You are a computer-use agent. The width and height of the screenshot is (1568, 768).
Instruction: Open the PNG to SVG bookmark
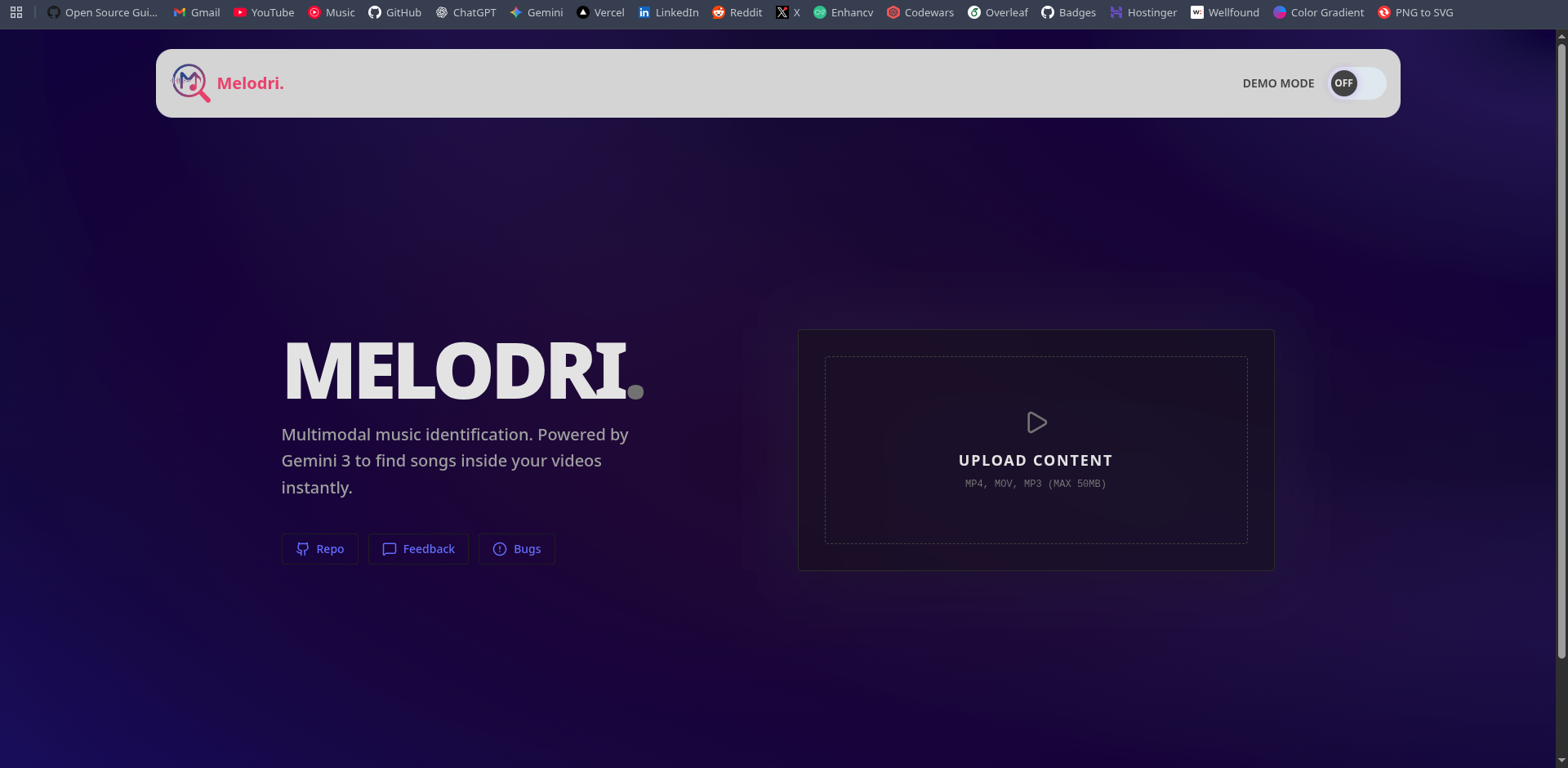click(x=1415, y=12)
